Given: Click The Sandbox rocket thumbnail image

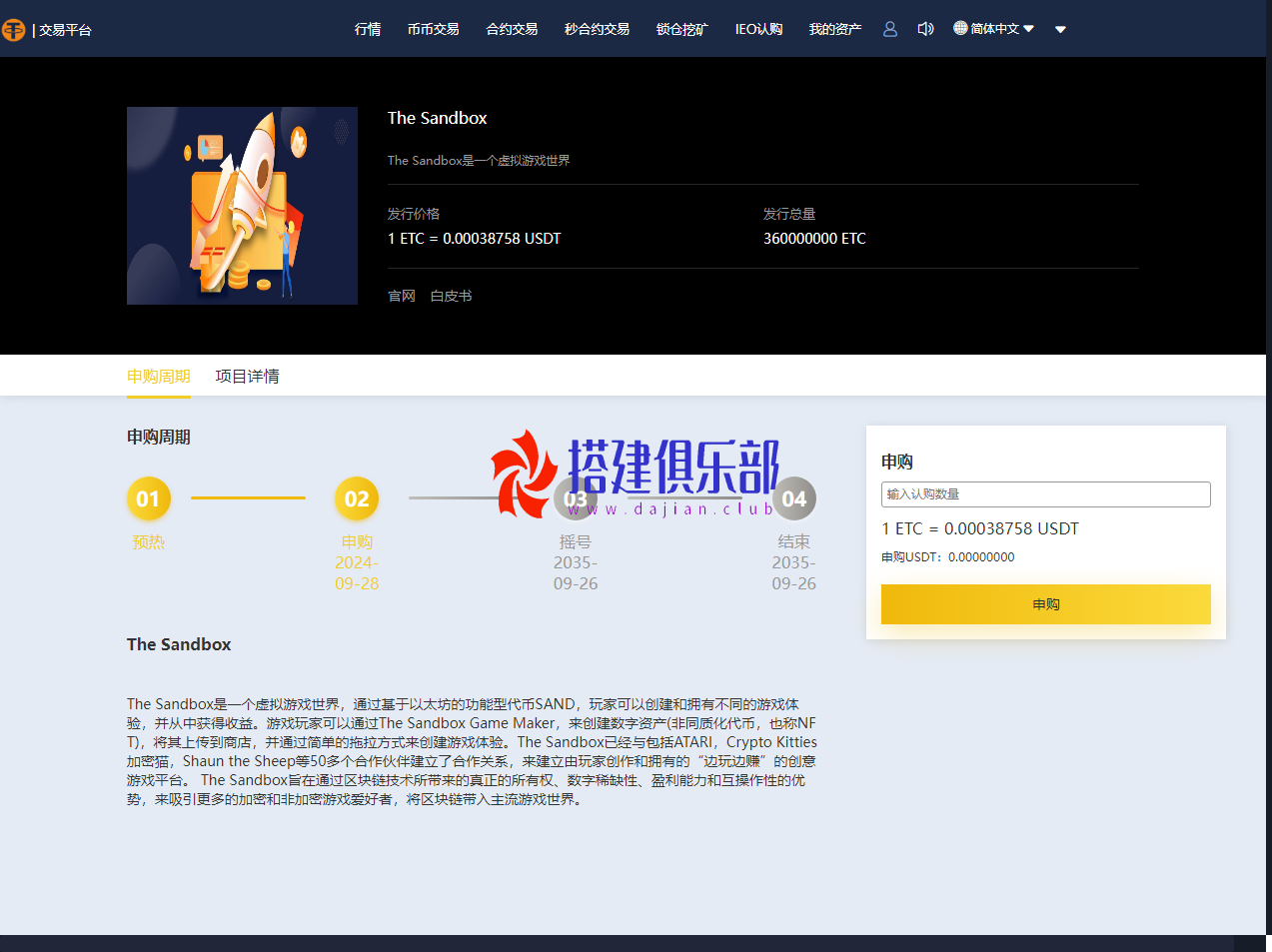Looking at the screenshot, I should pos(242,206).
